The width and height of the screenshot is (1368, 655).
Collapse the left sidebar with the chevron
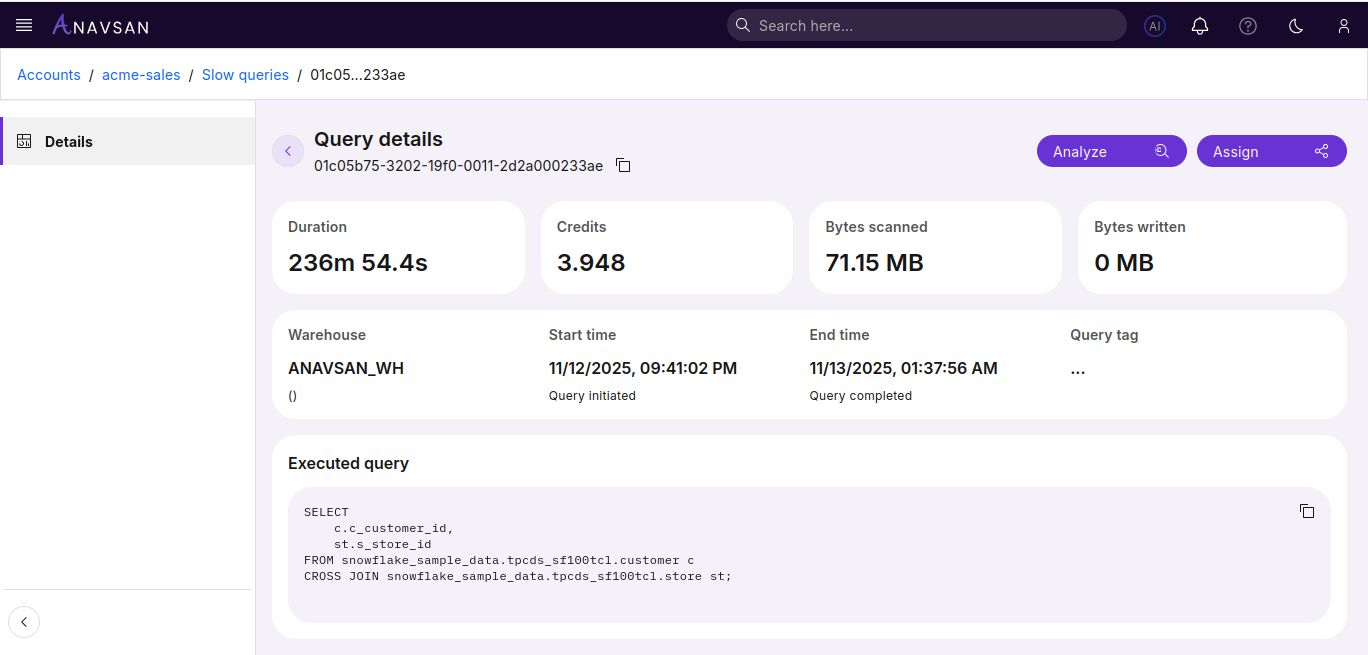24,621
